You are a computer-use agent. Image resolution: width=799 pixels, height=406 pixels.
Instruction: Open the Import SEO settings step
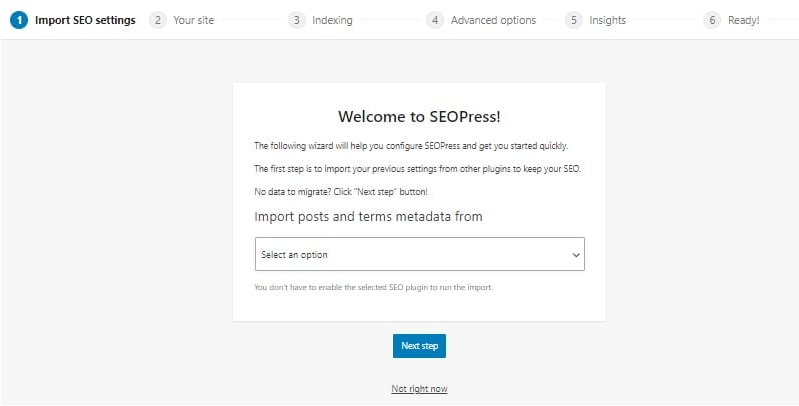85,20
